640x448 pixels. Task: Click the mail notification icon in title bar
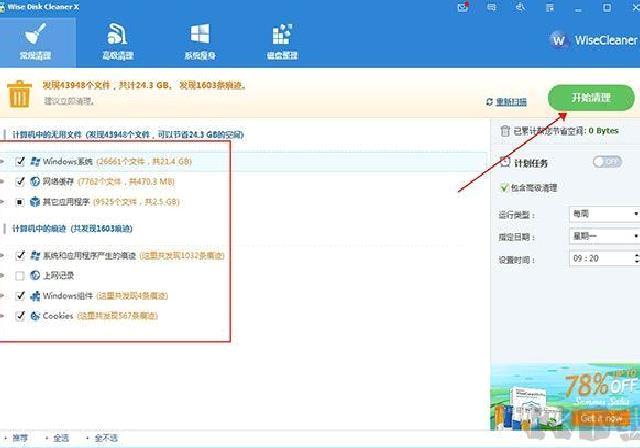(x=463, y=7)
